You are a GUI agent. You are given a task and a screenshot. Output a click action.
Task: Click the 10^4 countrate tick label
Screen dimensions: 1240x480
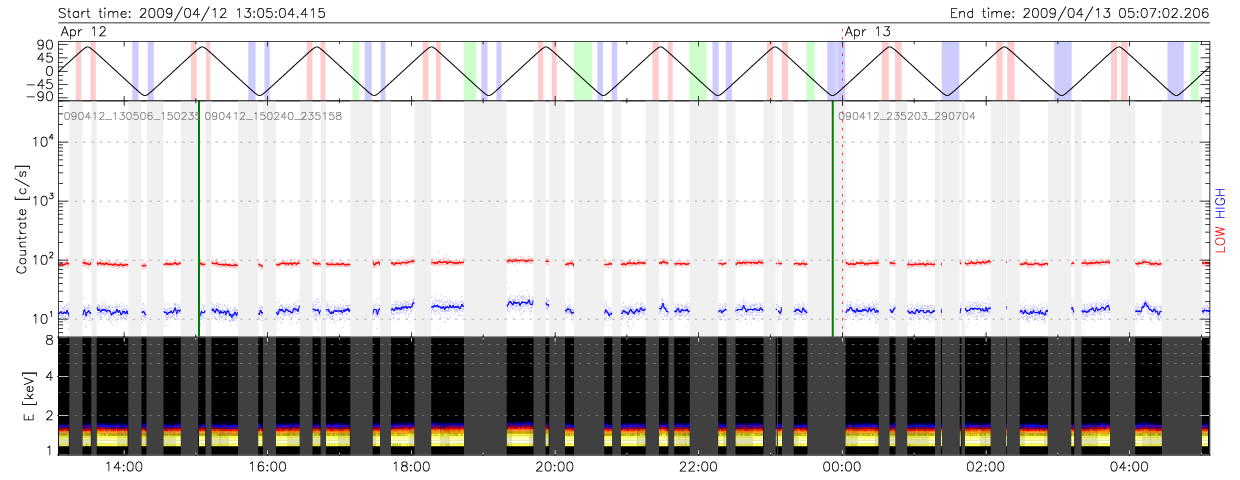[43, 142]
